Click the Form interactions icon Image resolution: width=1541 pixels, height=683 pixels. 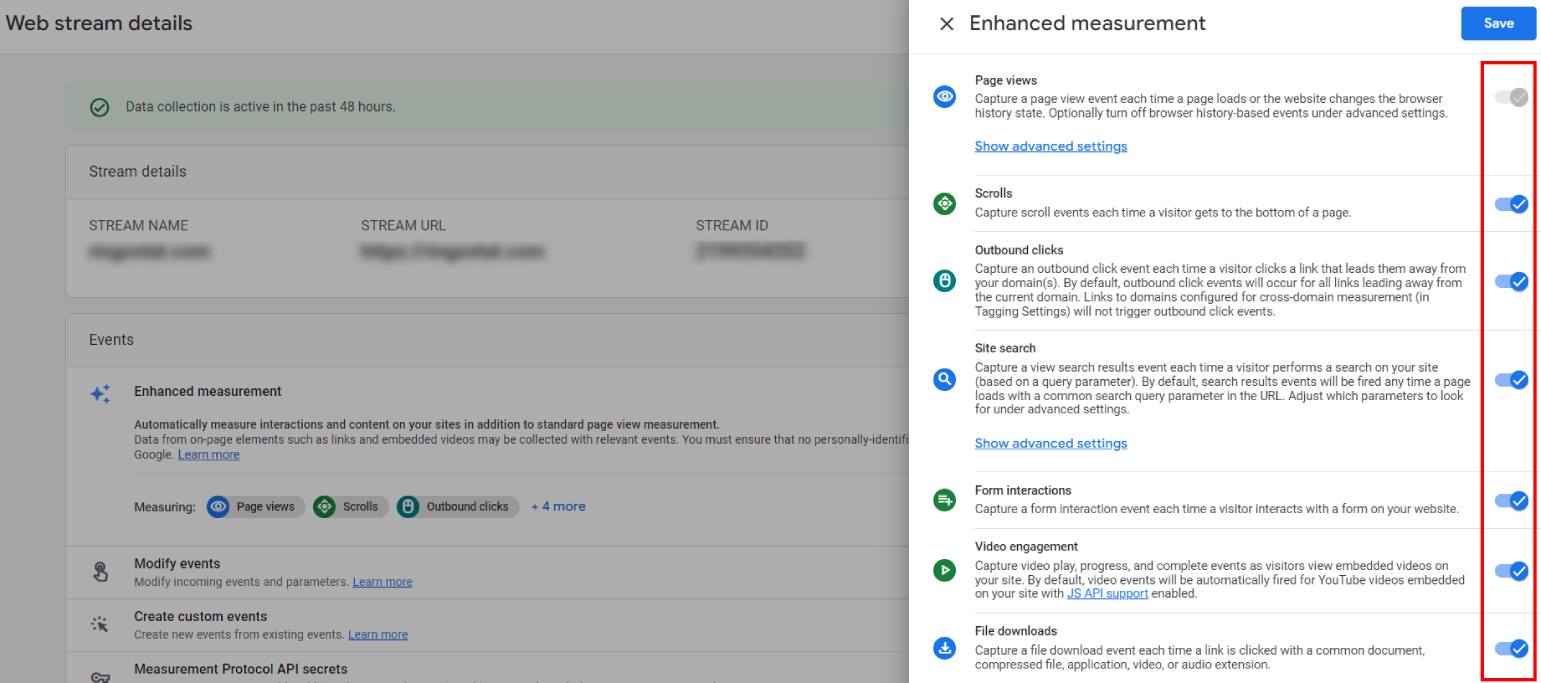click(x=944, y=500)
